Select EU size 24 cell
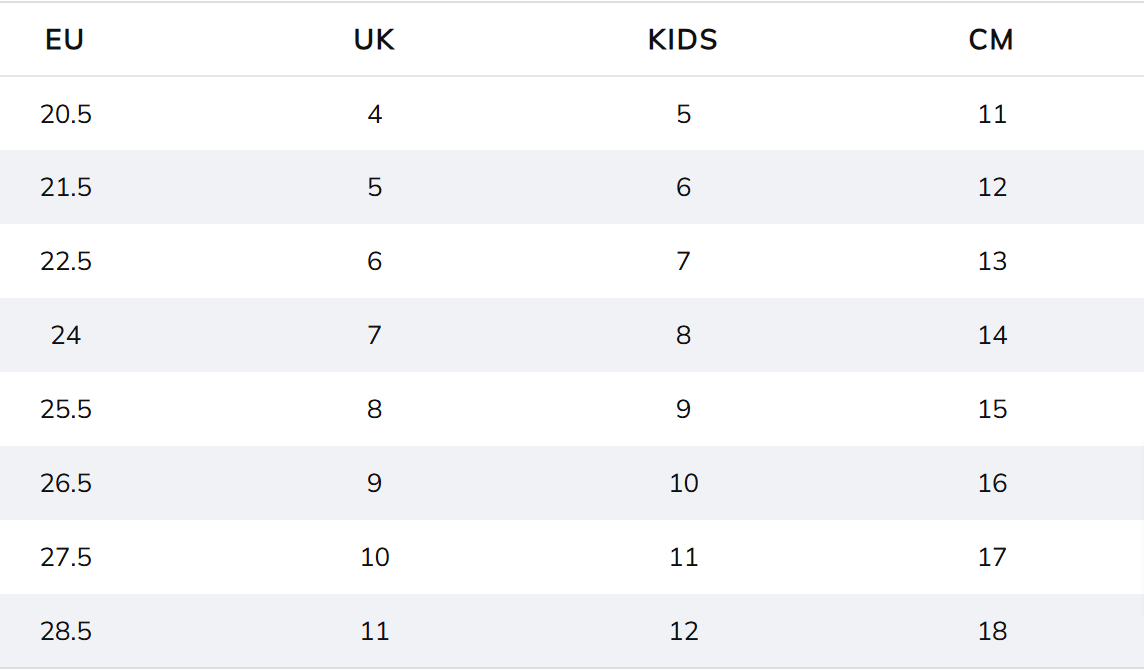 click(x=66, y=335)
